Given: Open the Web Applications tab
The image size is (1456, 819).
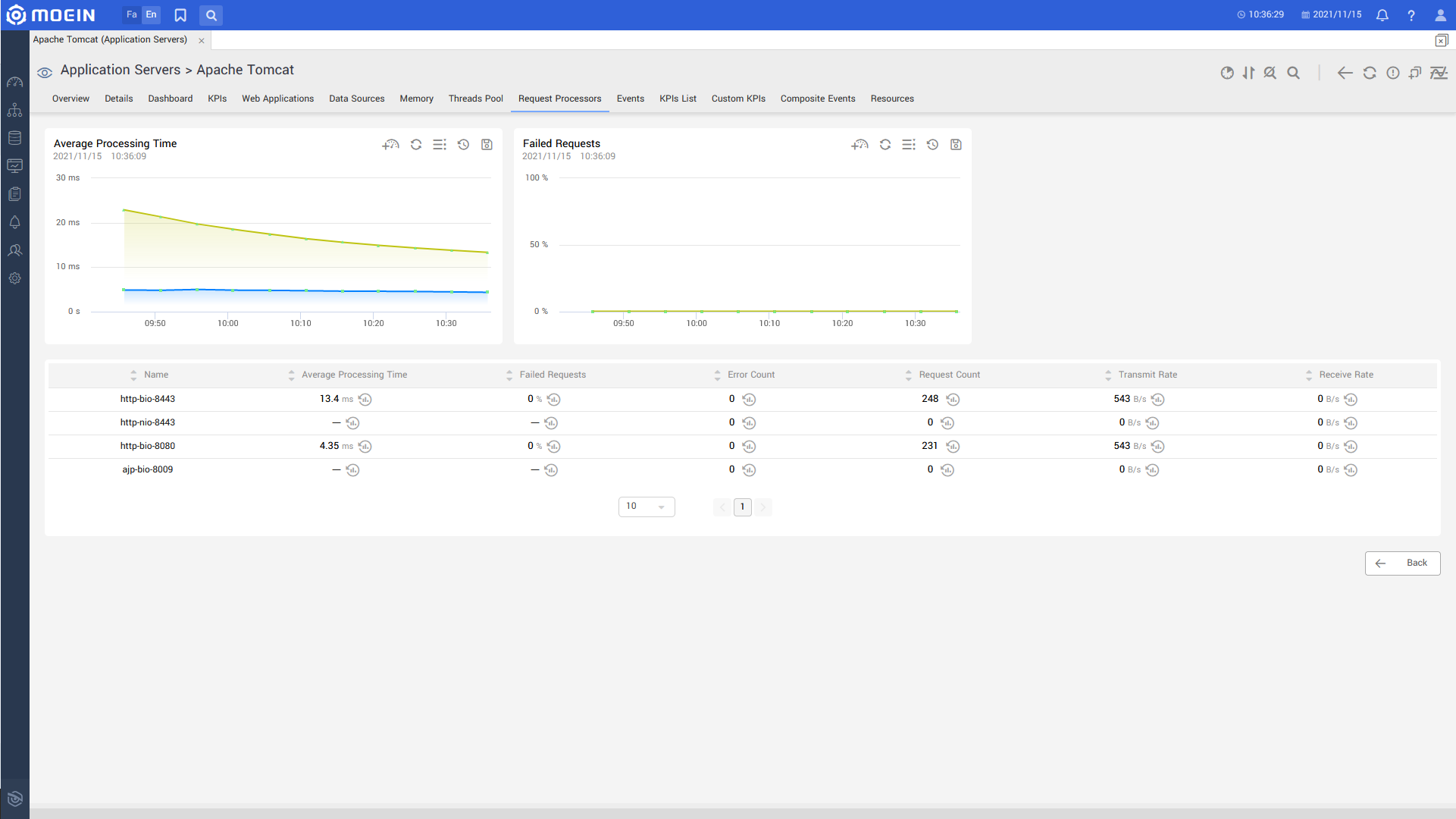Looking at the screenshot, I should point(278,99).
